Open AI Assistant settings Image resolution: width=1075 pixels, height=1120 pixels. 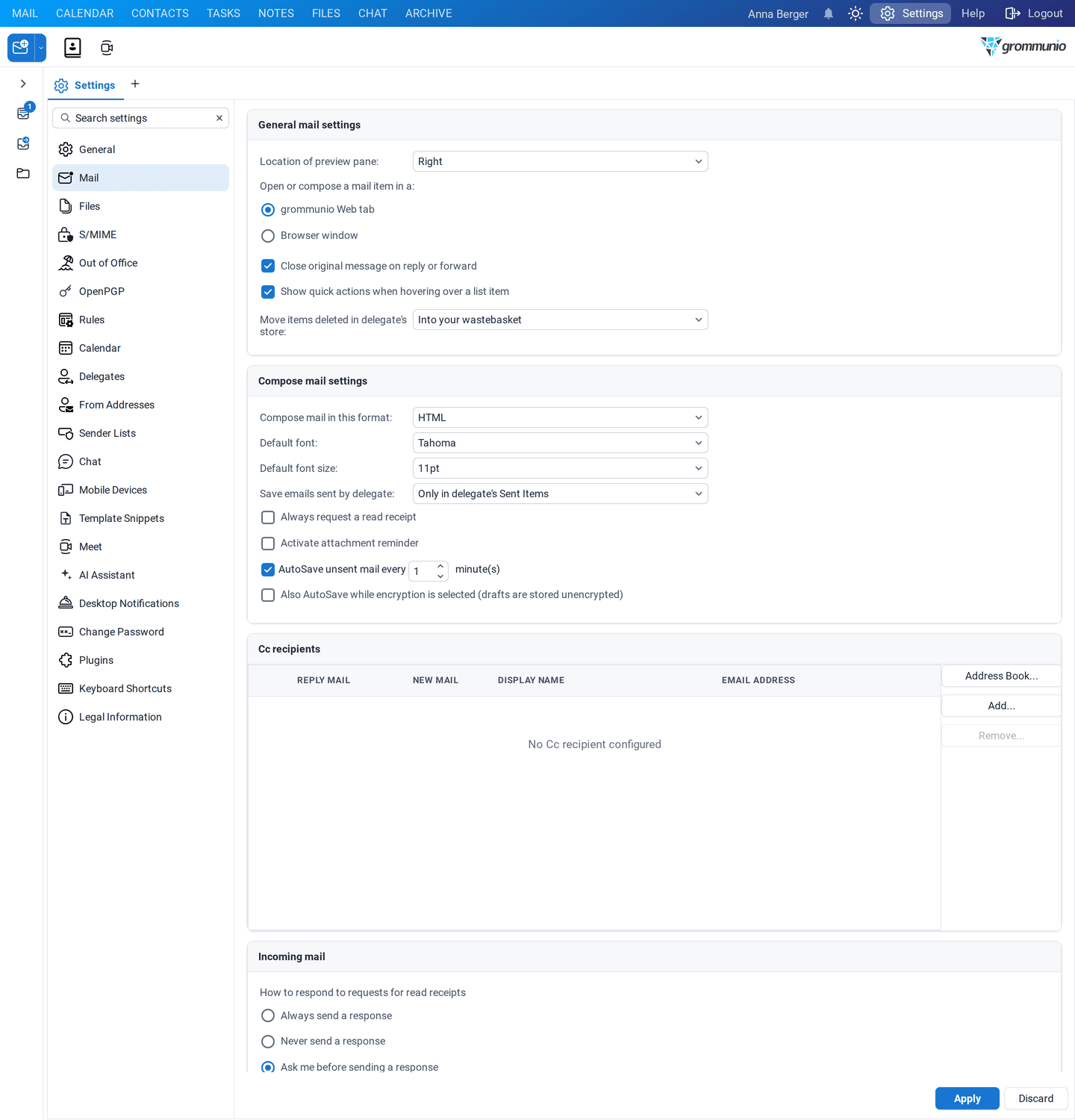pyautogui.click(x=140, y=575)
